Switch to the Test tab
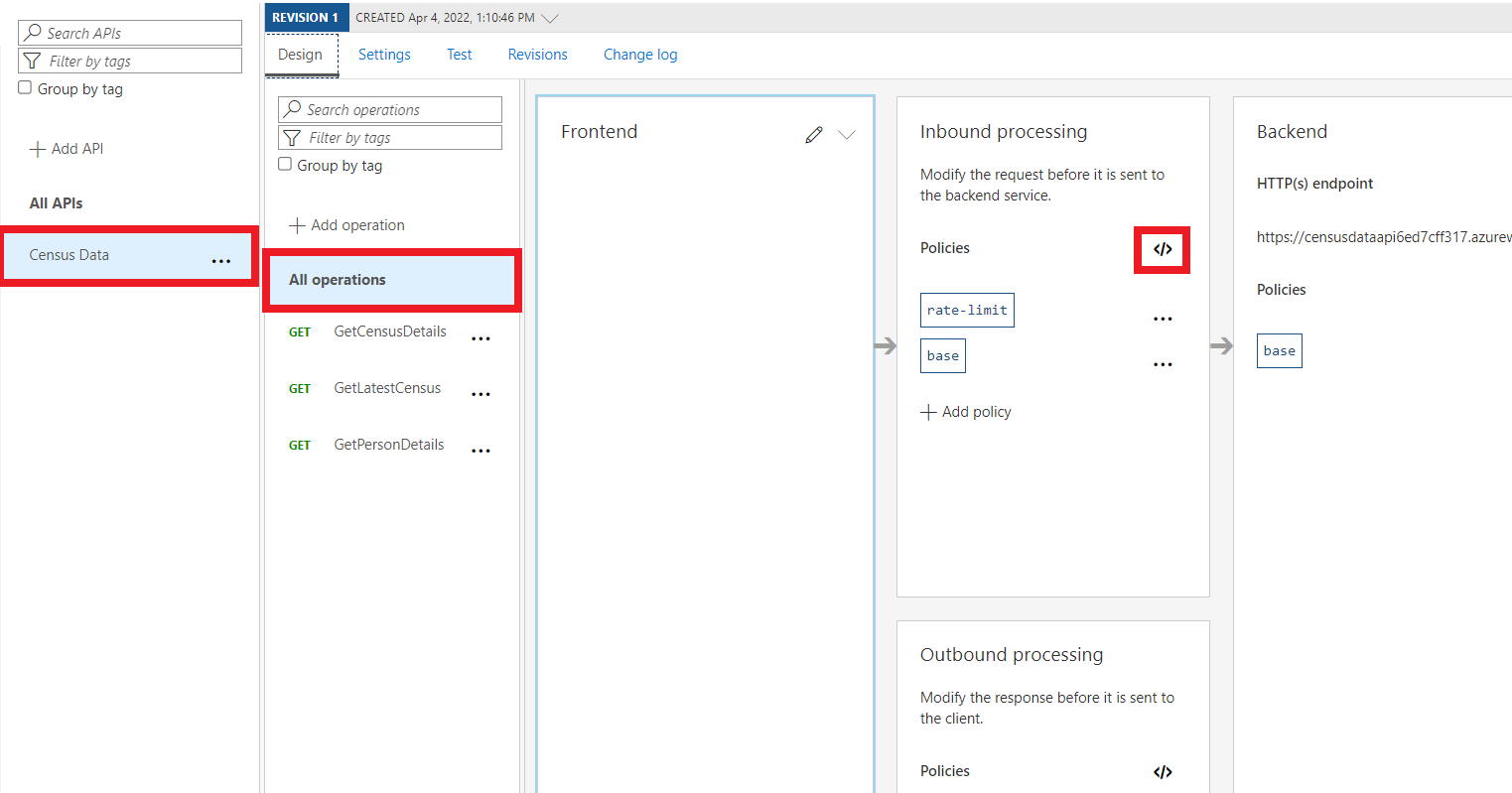The image size is (1512, 793). point(460,55)
